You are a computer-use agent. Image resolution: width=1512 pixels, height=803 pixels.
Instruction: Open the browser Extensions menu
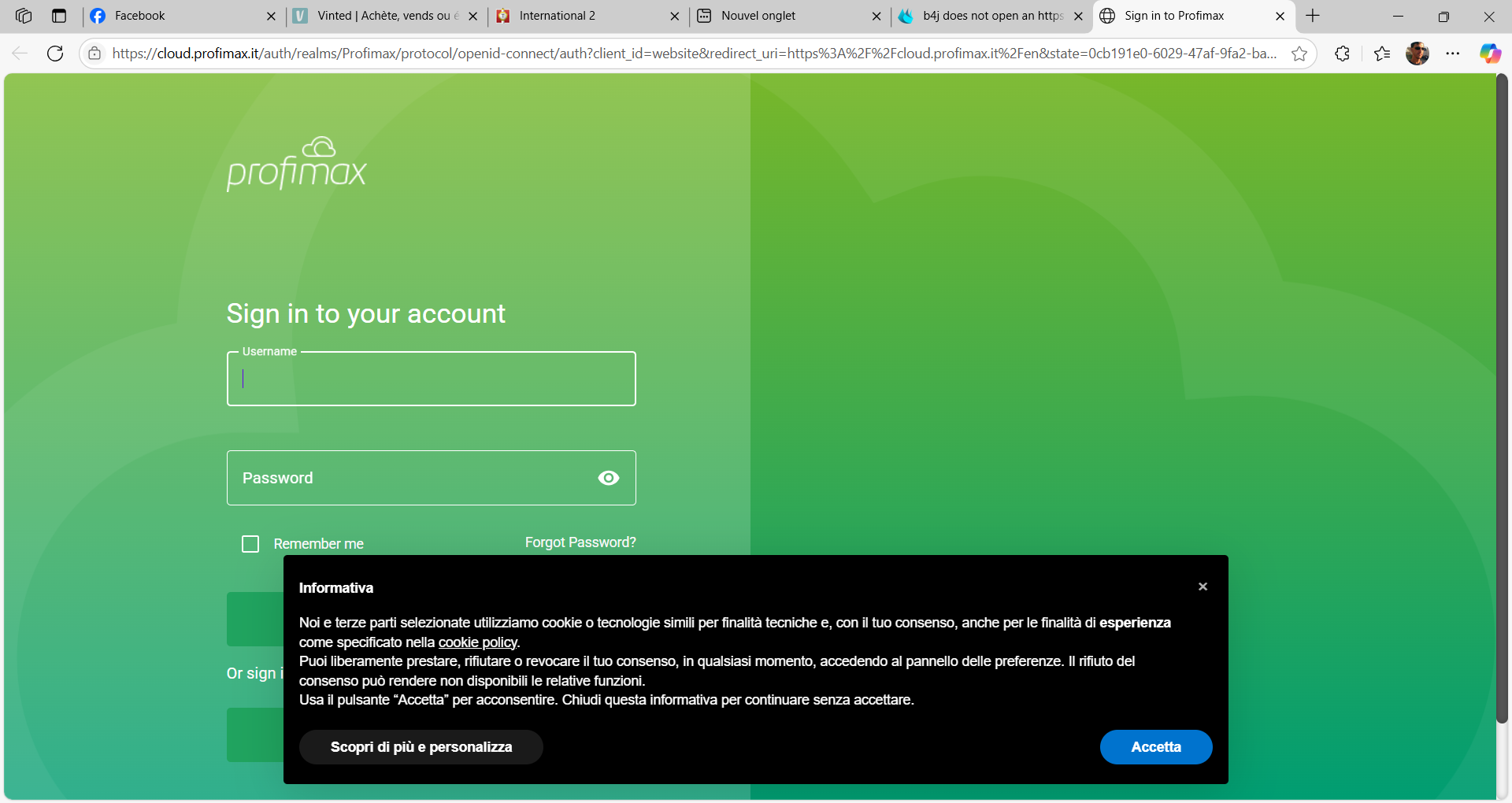tap(1343, 54)
